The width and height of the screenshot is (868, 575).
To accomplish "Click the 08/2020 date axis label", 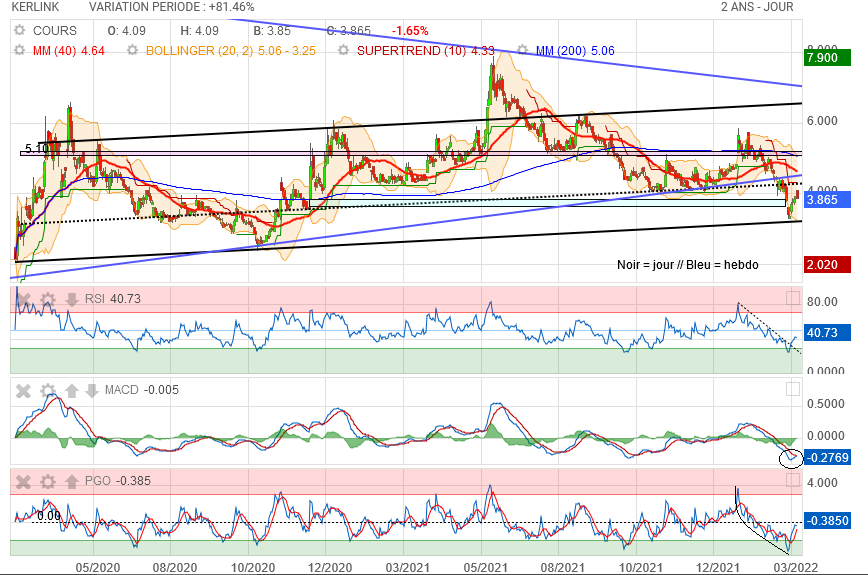I will click(175, 567).
